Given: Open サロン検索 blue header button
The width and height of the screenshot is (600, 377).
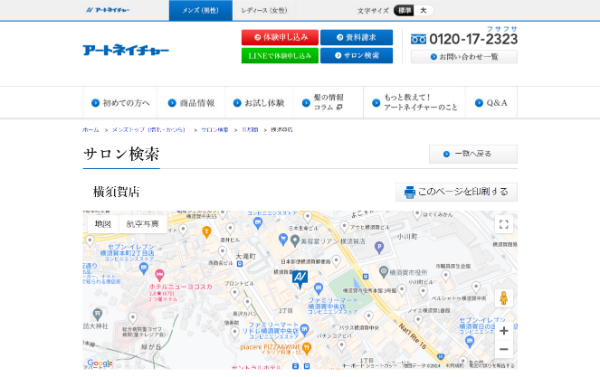Looking at the screenshot, I should click(x=356, y=55).
